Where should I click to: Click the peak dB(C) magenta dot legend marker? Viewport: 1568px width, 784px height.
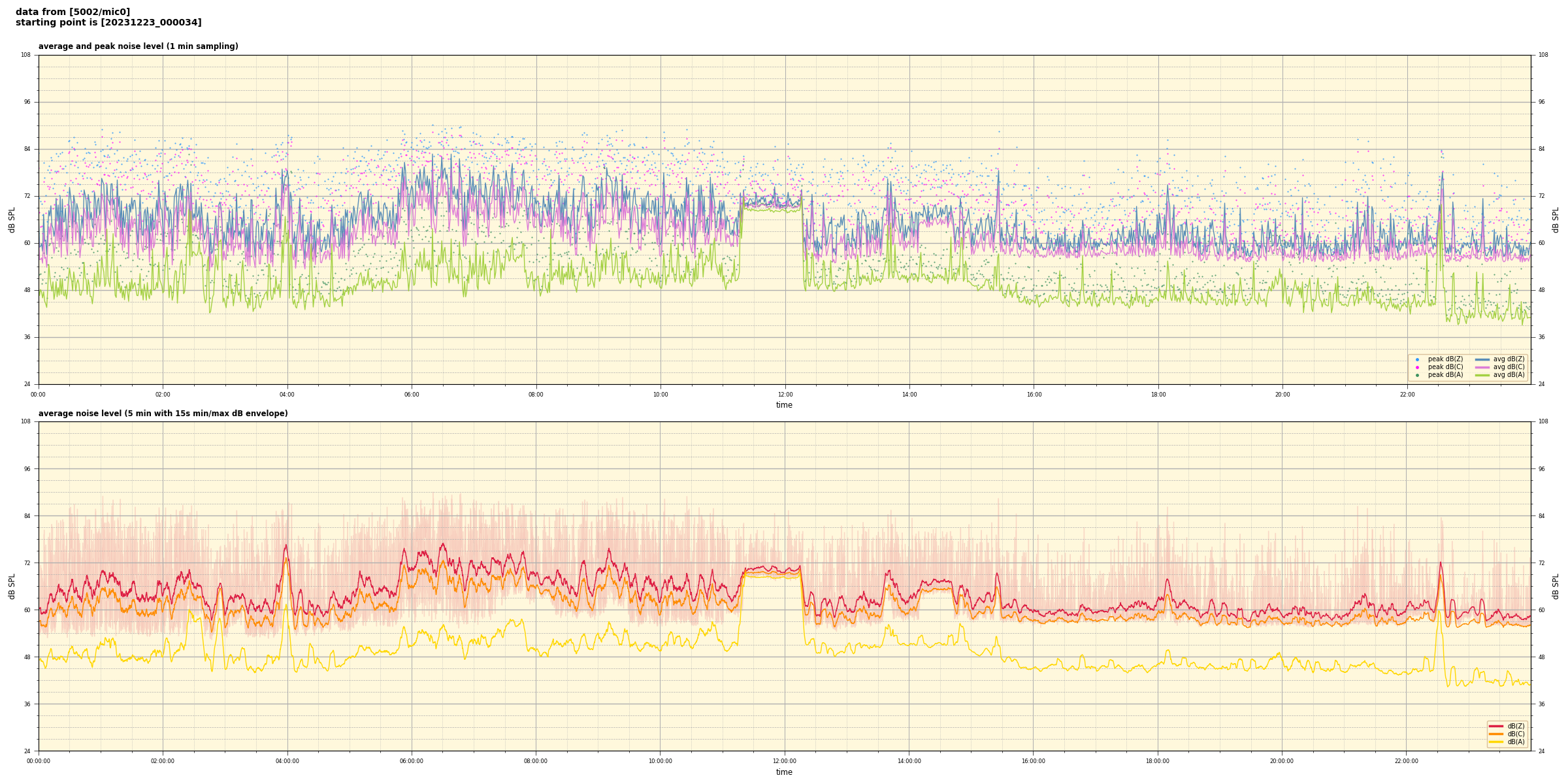click(x=1417, y=367)
